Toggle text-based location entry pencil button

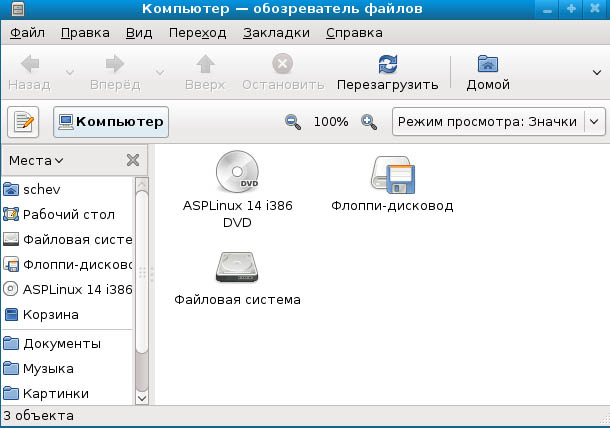23,122
